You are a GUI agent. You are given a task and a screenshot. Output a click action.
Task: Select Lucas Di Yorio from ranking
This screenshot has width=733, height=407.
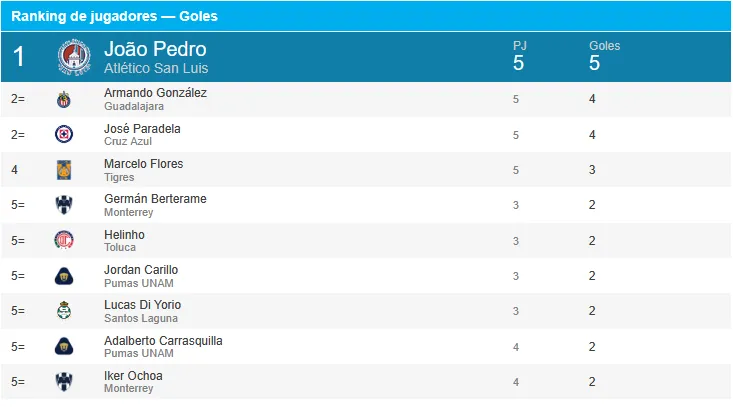(142, 305)
